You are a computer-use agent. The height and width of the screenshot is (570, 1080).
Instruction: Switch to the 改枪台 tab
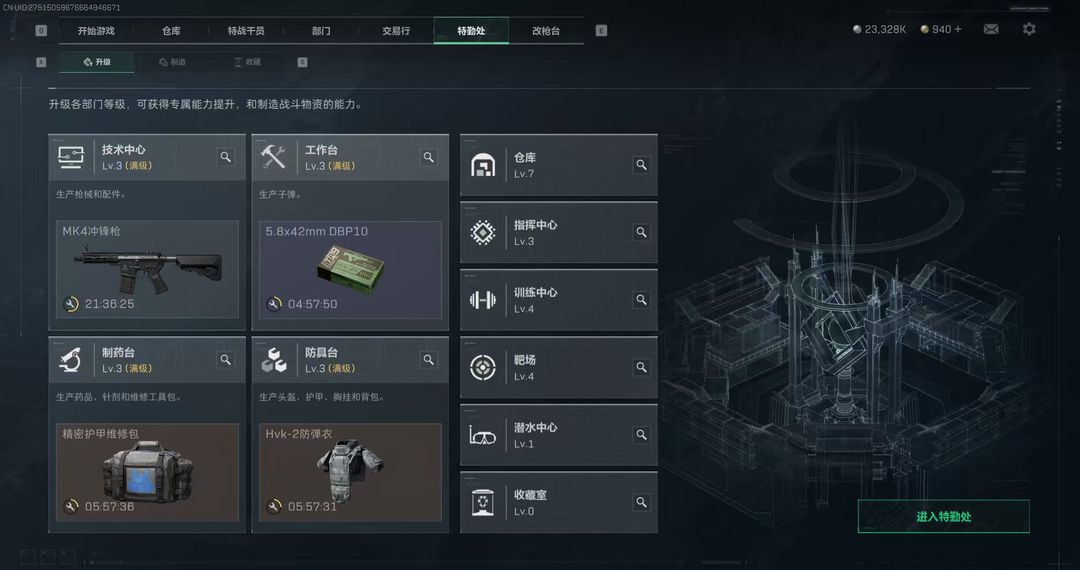click(x=546, y=31)
